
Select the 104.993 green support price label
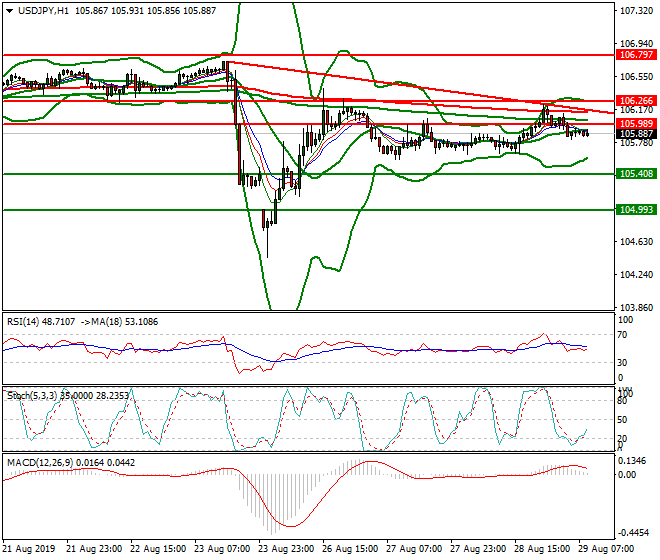(x=636, y=210)
